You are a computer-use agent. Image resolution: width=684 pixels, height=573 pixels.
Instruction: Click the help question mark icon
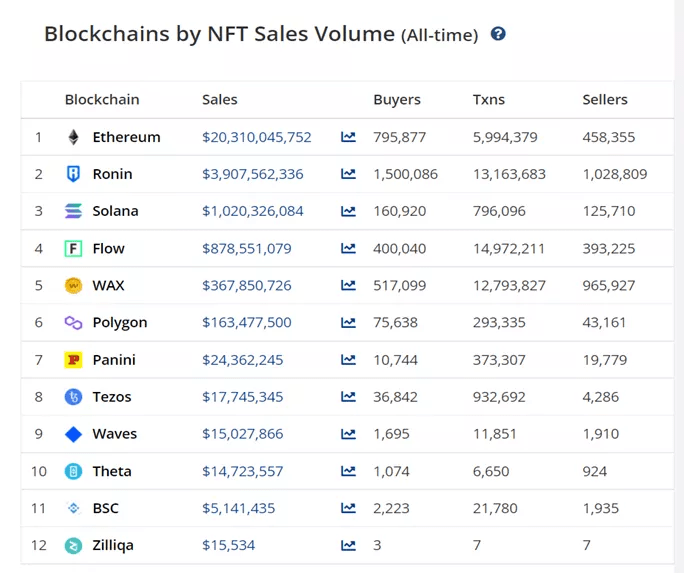click(x=498, y=34)
